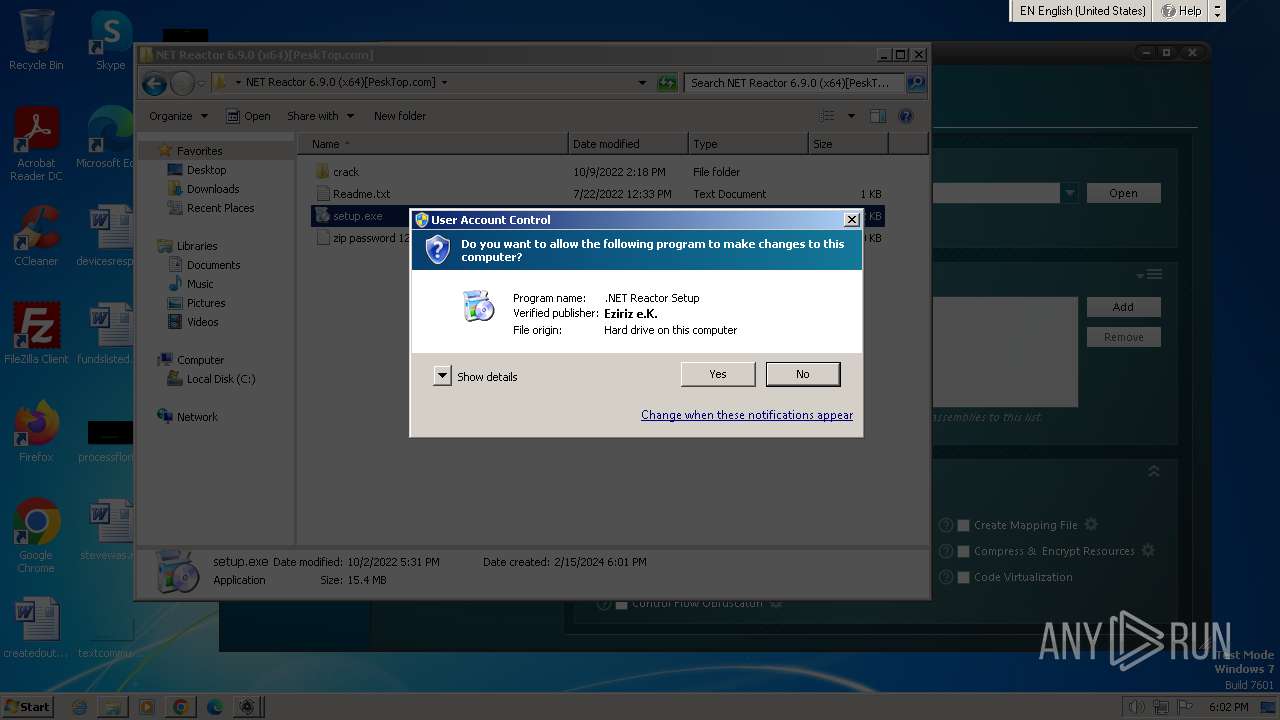Click Add button in .NET Reactor window
The width and height of the screenshot is (1280, 720).
point(1123,307)
